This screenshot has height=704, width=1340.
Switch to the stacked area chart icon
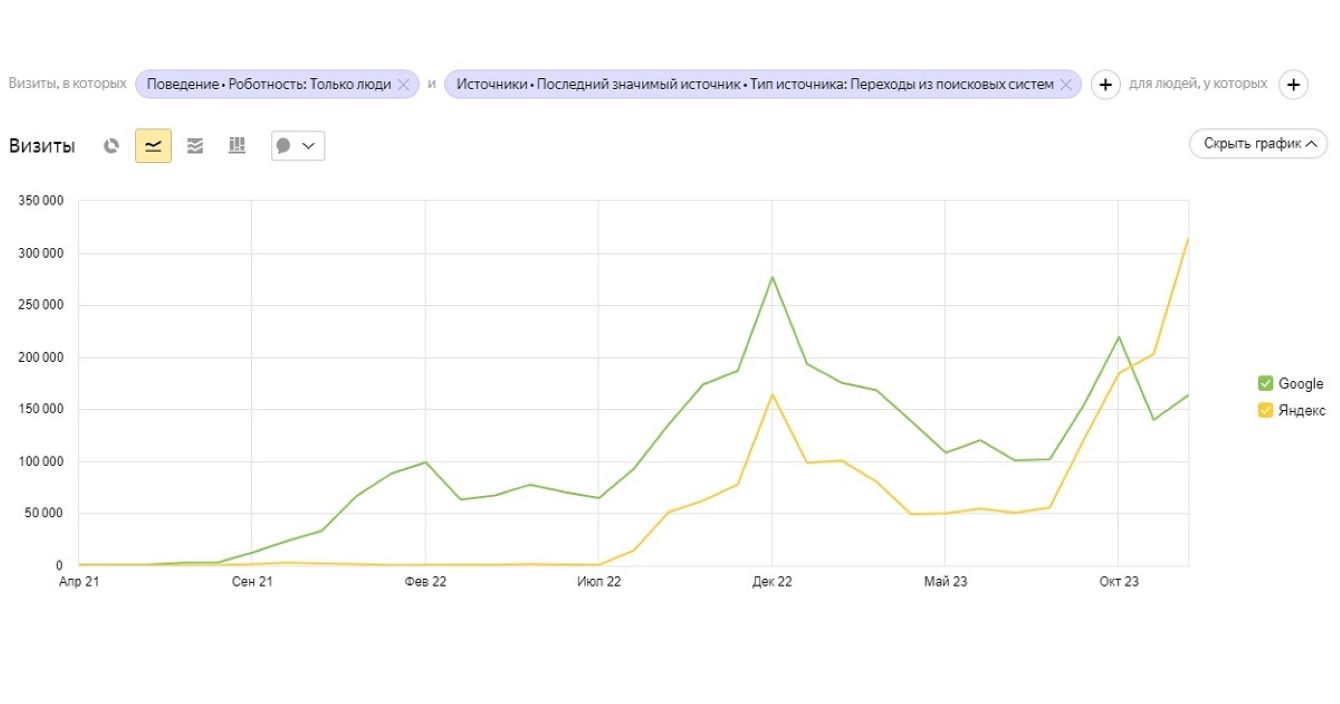pos(195,146)
